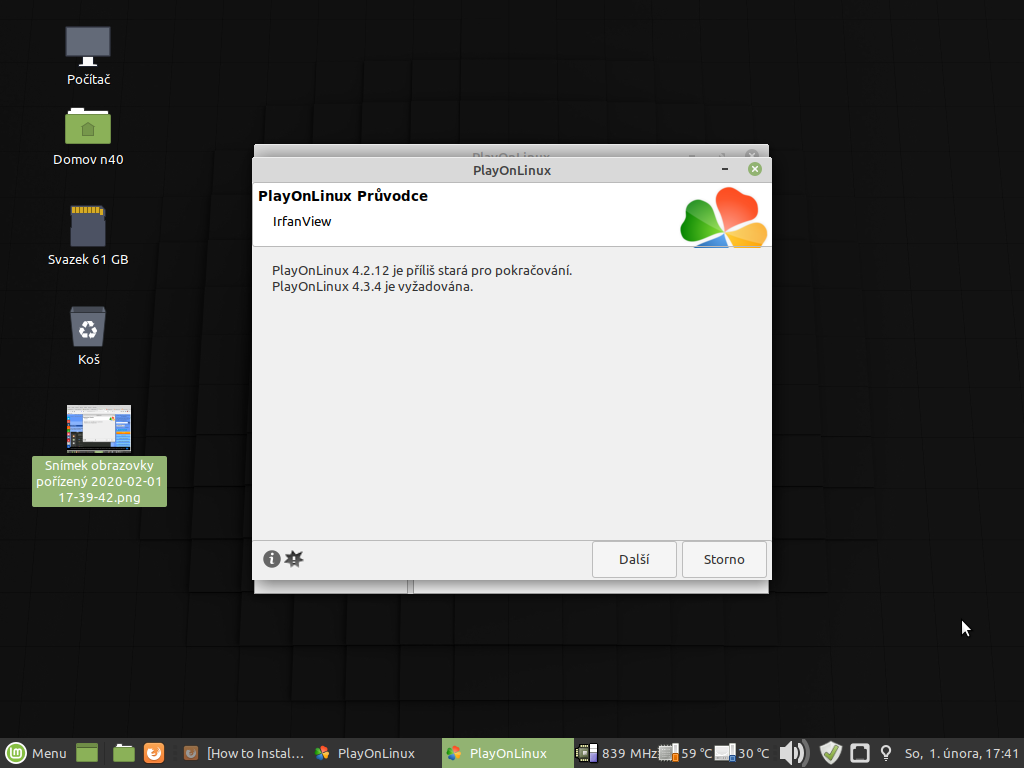Open the Linux Mint Menu
The image size is (1024, 768).
pyautogui.click(x=36, y=753)
